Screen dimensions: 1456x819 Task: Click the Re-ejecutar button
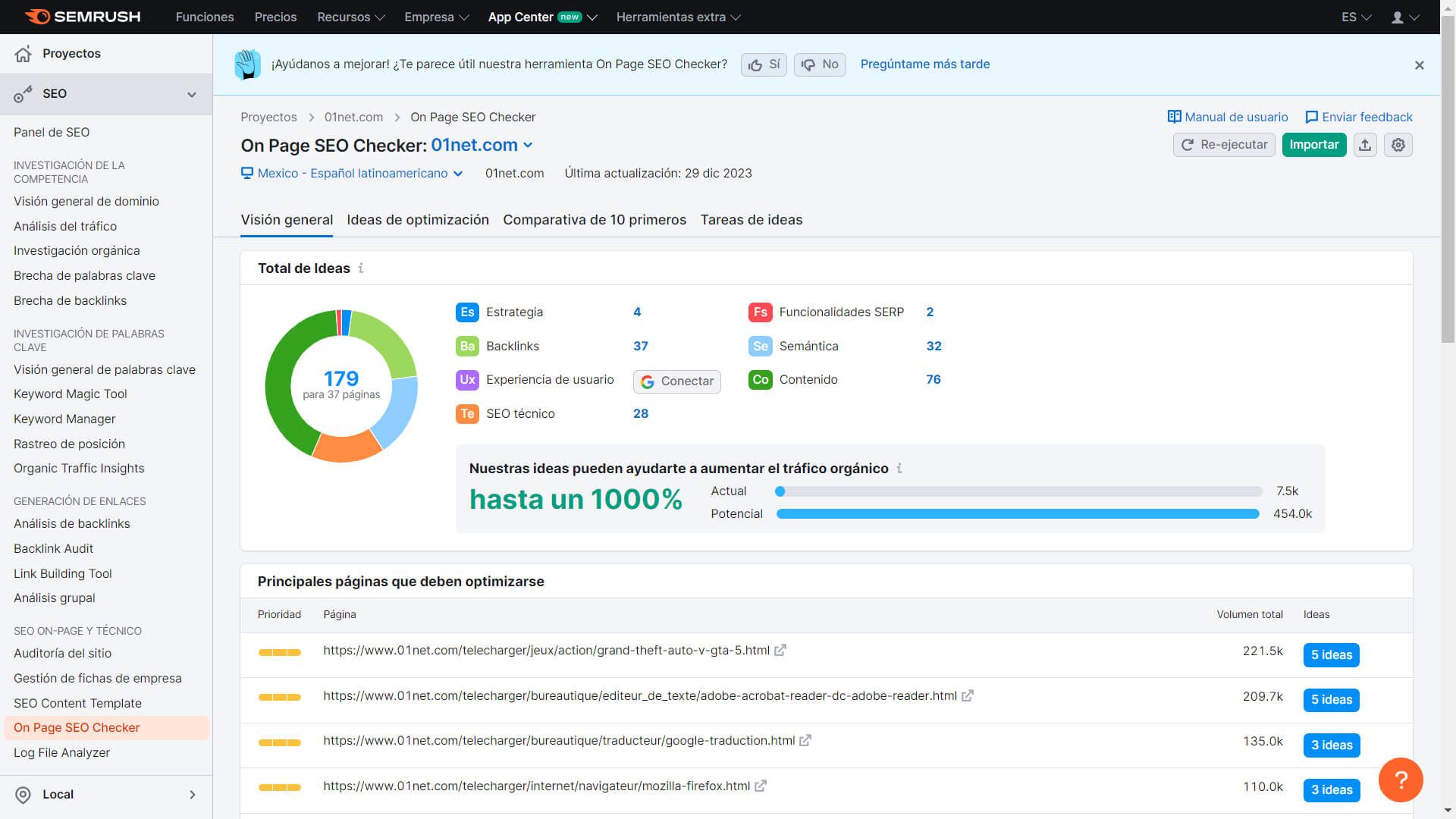(1224, 145)
